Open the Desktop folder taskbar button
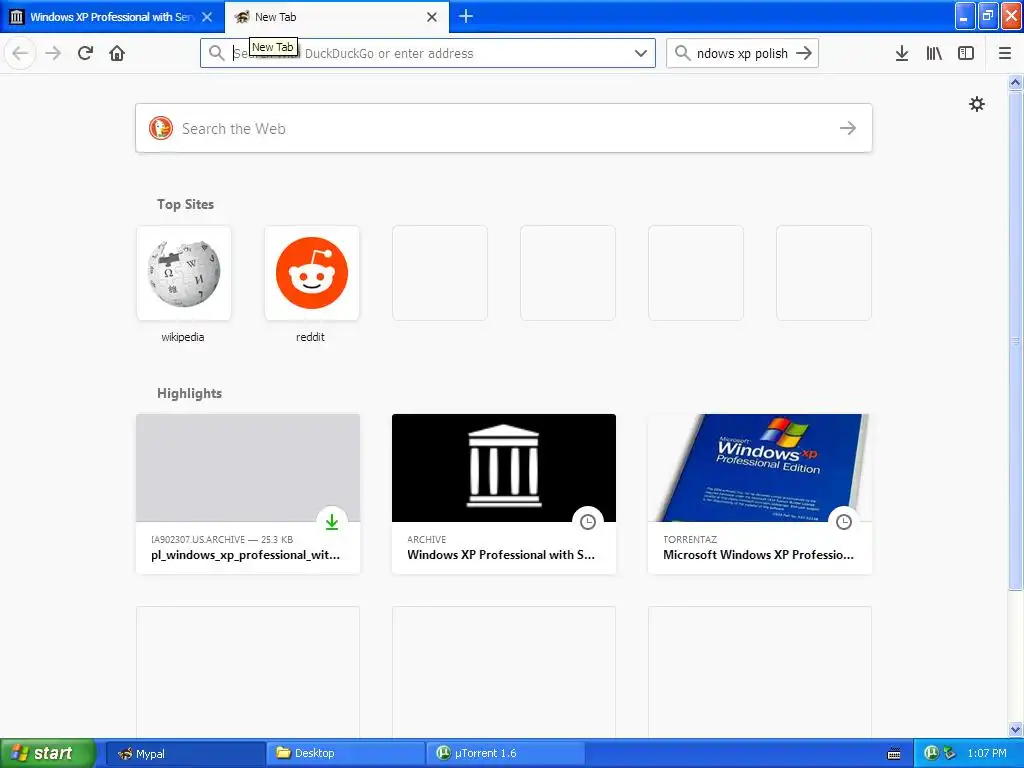Screen dimensions: 1024x768 pyautogui.click(x=345, y=753)
